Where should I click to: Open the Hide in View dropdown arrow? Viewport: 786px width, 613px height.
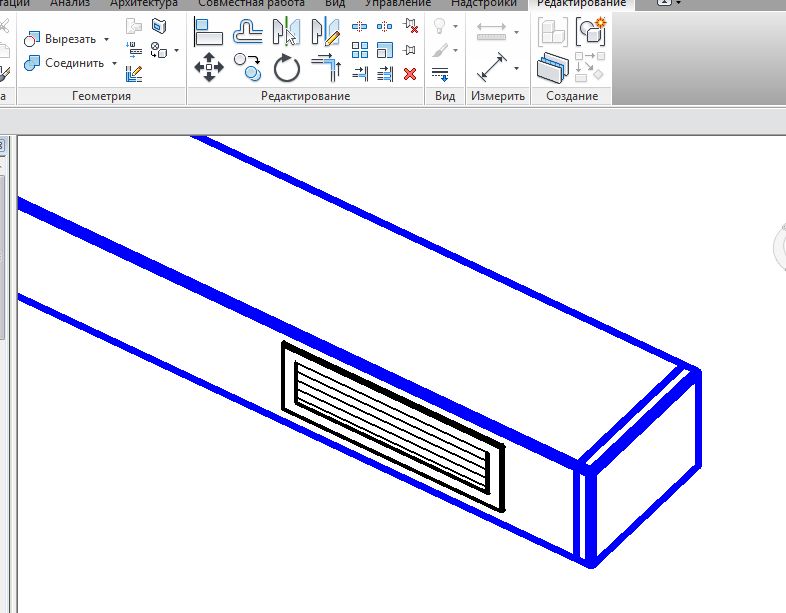pyautogui.click(x=455, y=26)
